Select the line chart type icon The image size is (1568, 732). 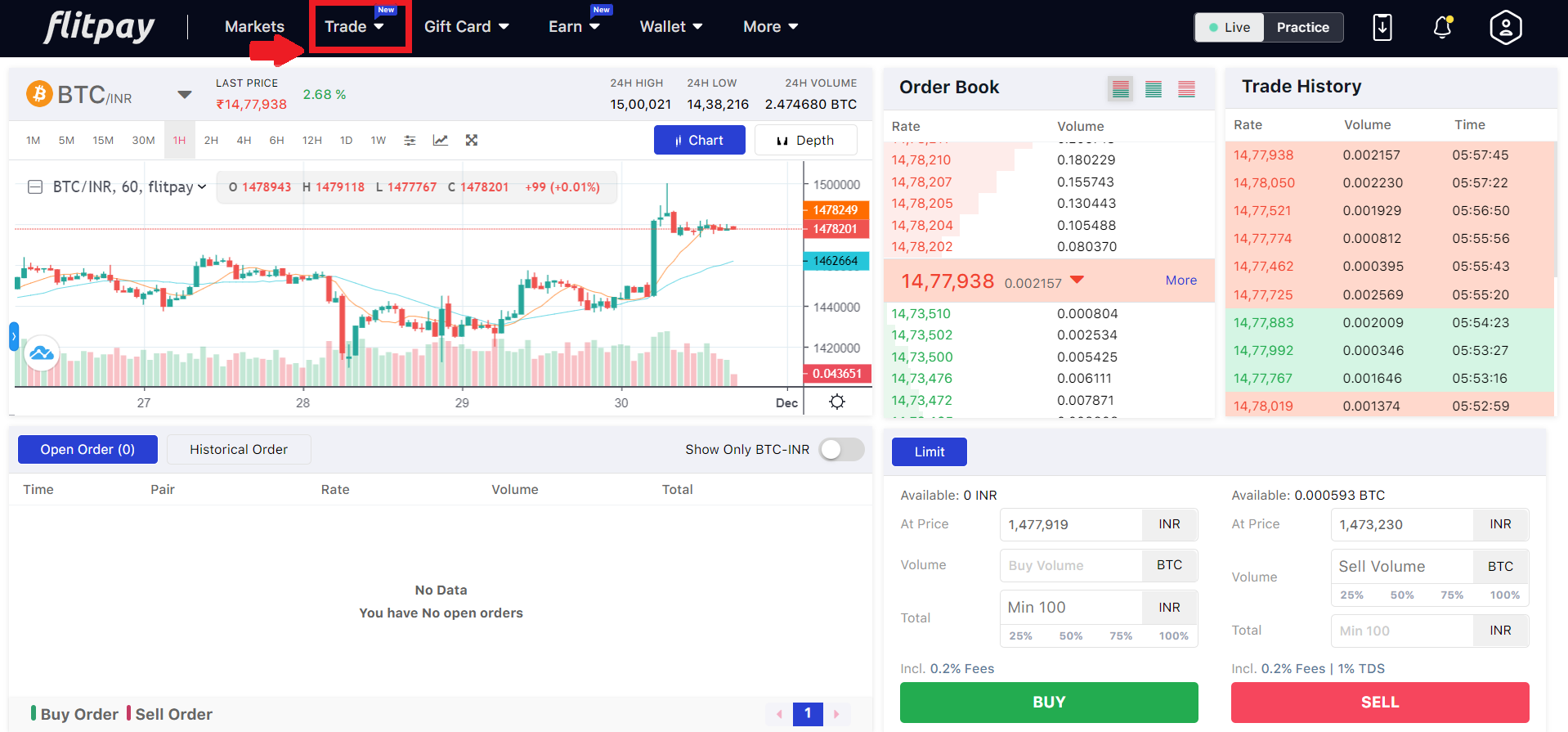440,141
